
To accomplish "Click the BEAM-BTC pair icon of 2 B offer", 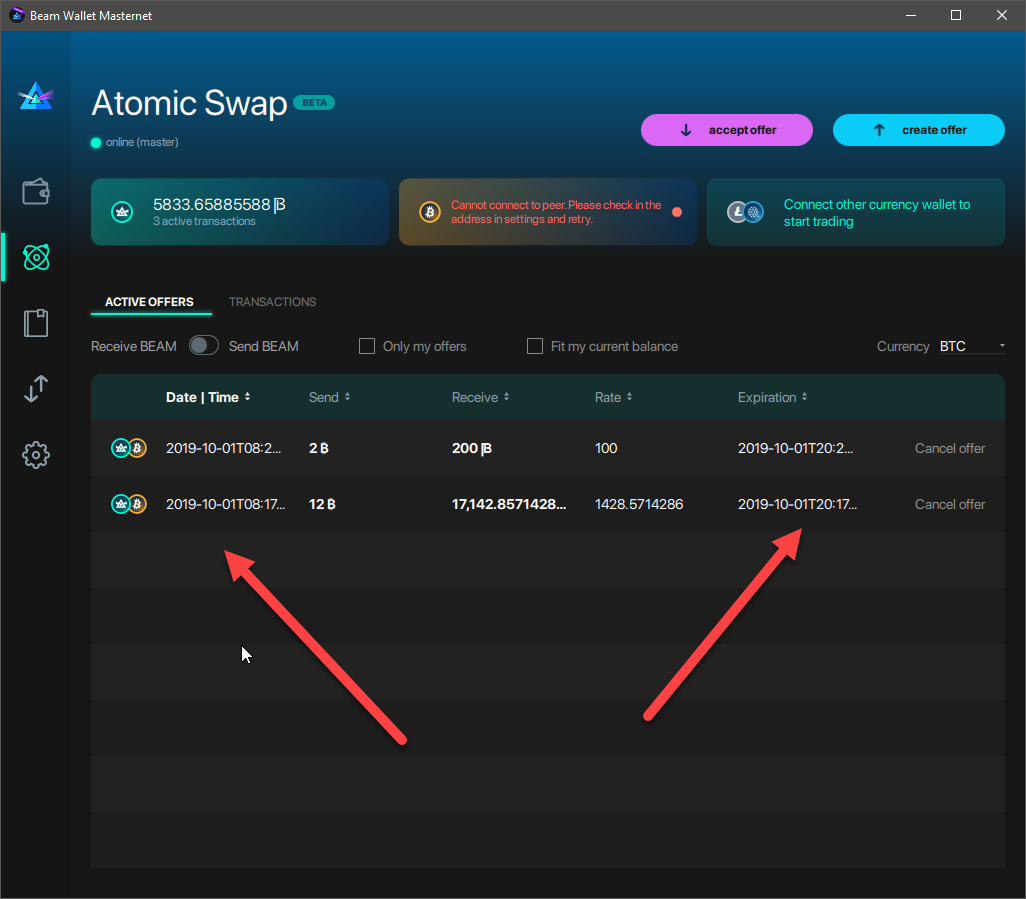I will [x=129, y=448].
